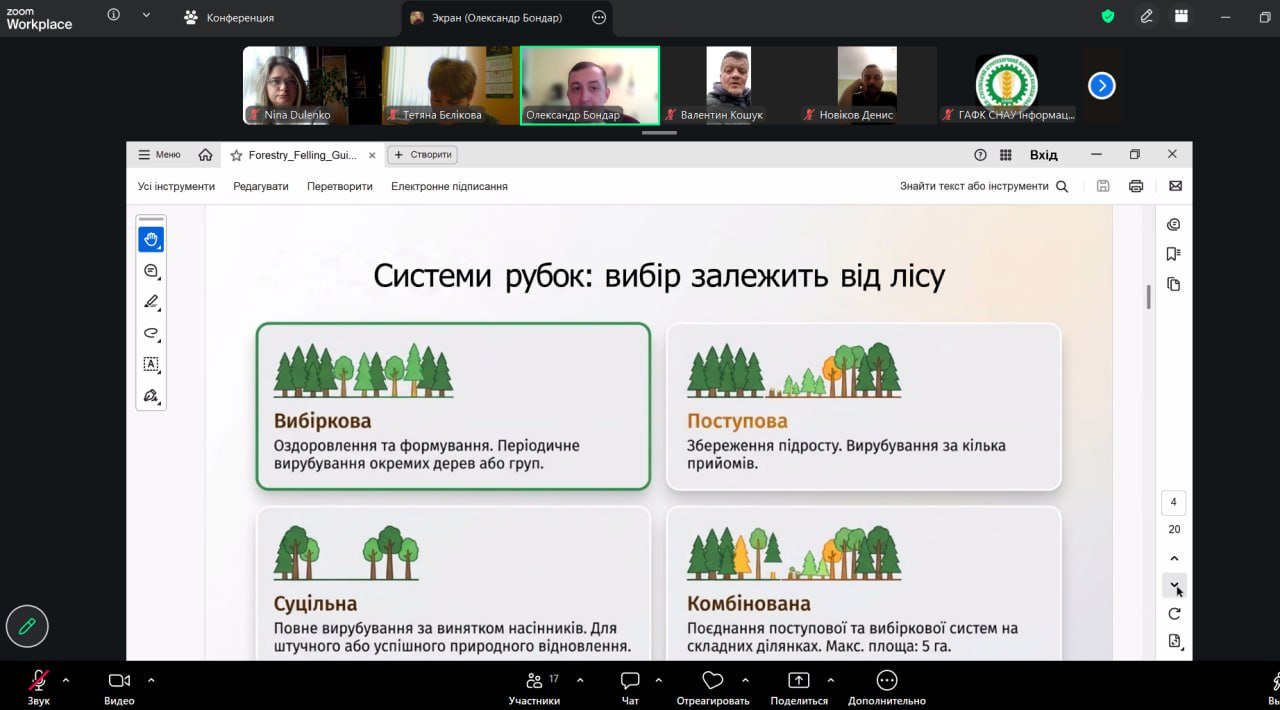The width and height of the screenshot is (1280, 710).
Task: Click the Вибіркова felling system card
Action: pos(453,406)
